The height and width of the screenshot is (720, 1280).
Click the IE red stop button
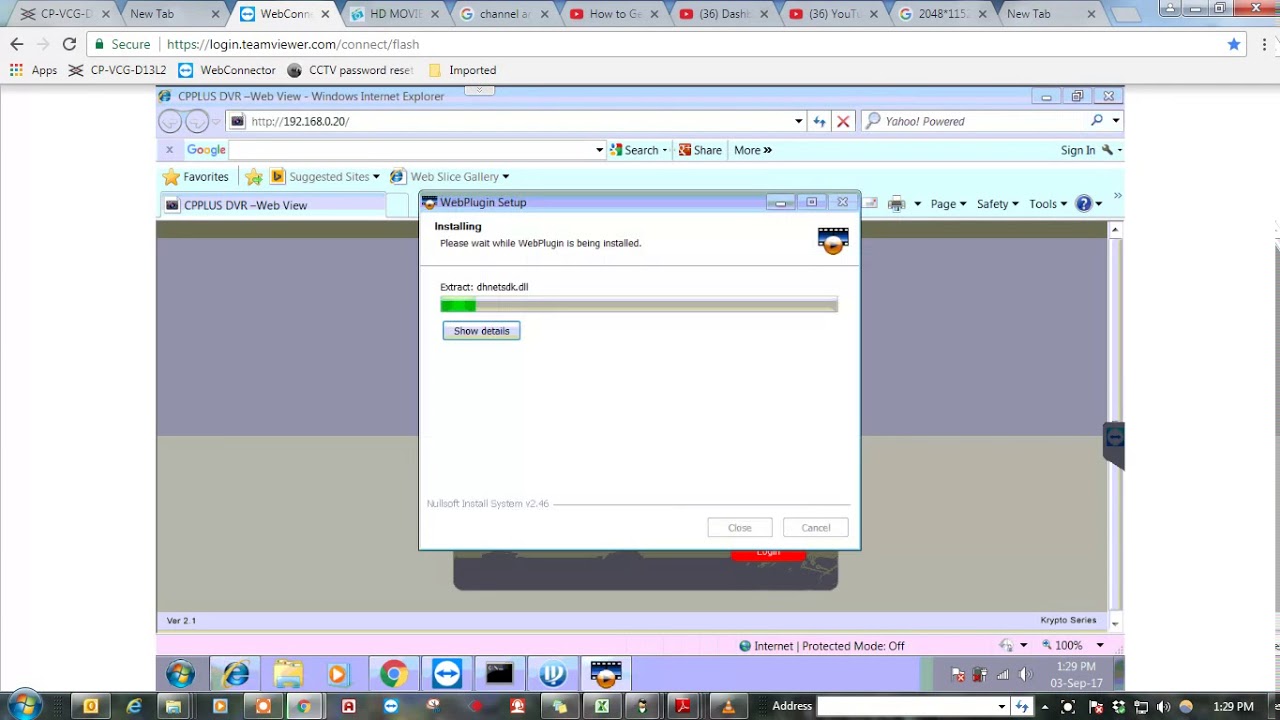pyautogui.click(x=843, y=121)
